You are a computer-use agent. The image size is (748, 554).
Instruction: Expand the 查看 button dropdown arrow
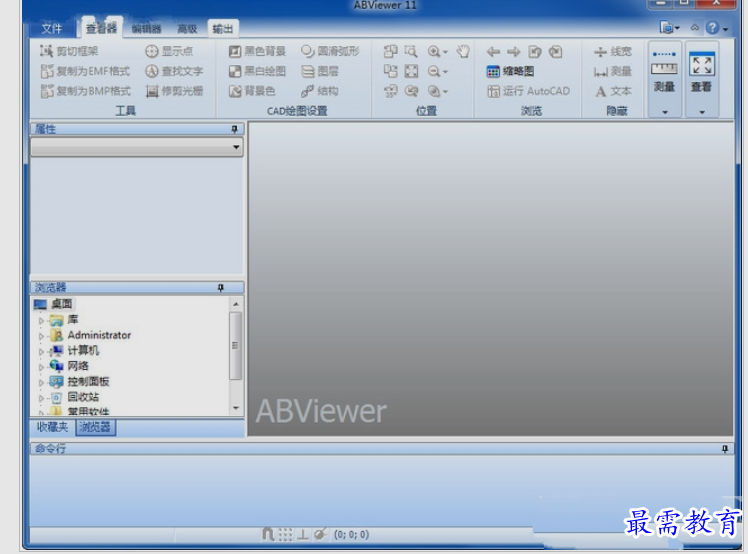702,112
